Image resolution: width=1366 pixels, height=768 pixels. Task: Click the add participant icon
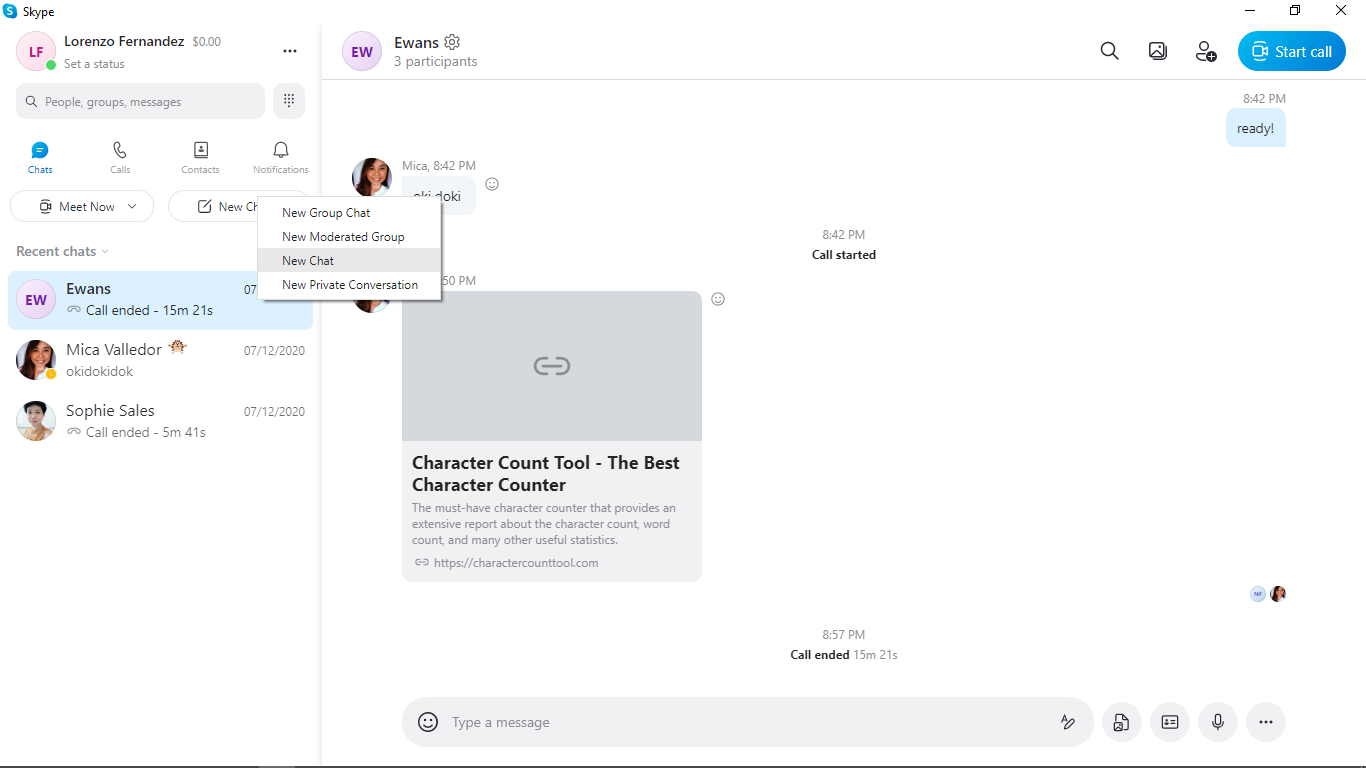[1206, 51]
